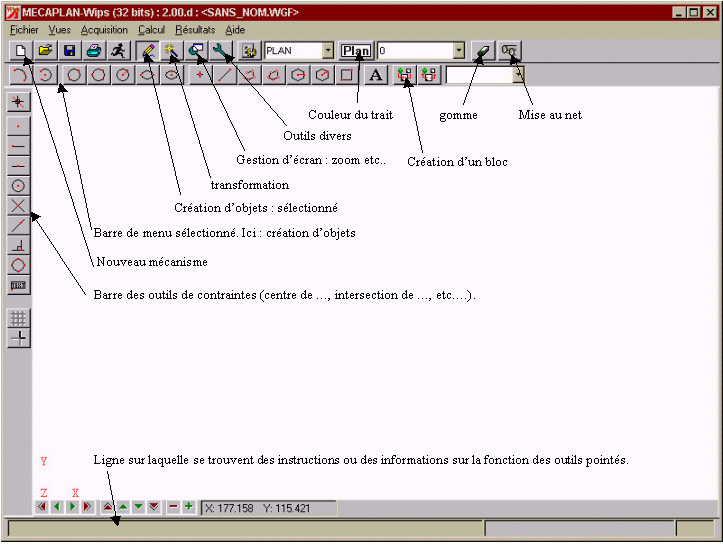
Task: Pan left with single green arrow
Action: [57, 507]
